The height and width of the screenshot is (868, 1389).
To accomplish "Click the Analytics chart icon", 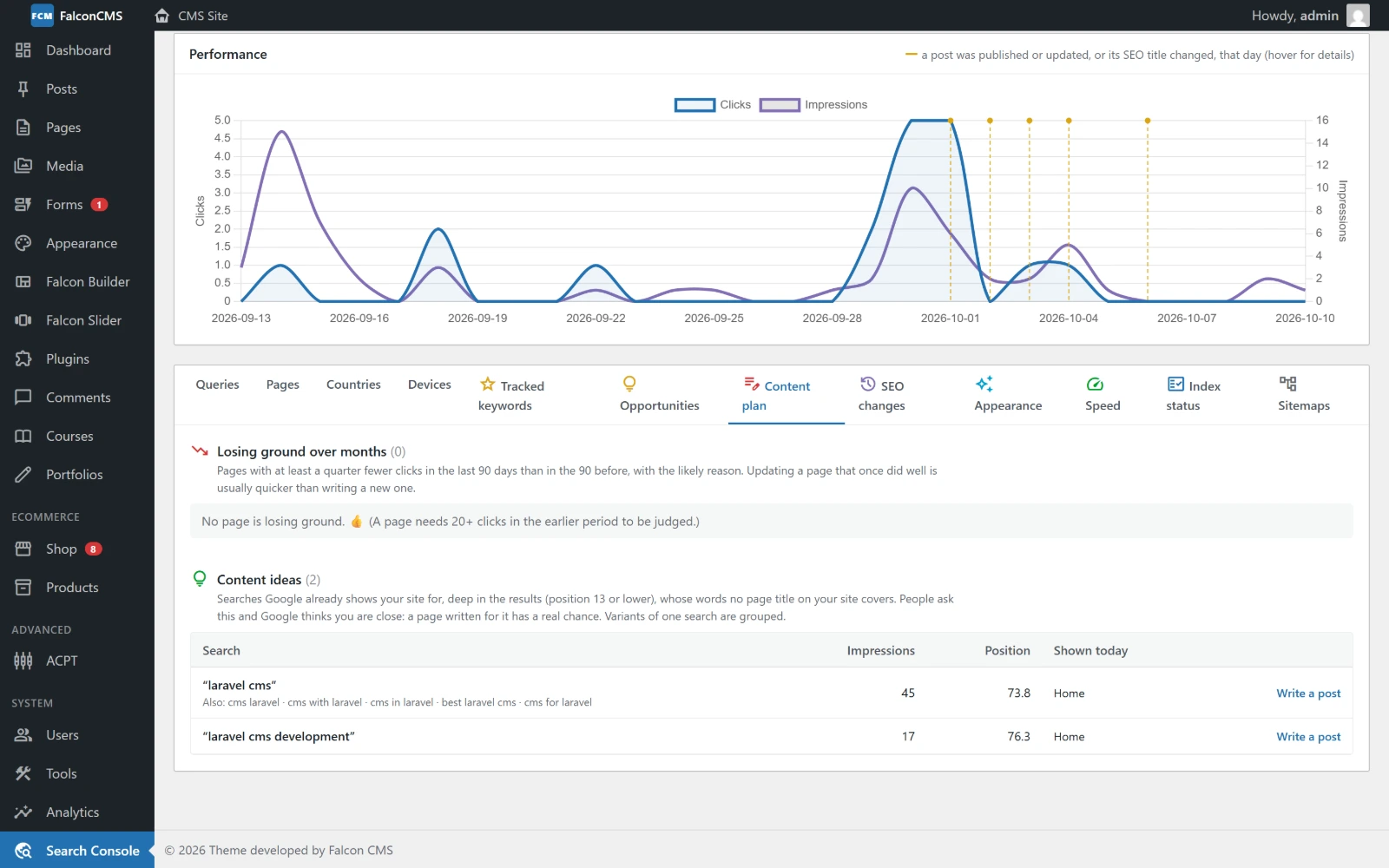I will [23, 812].
